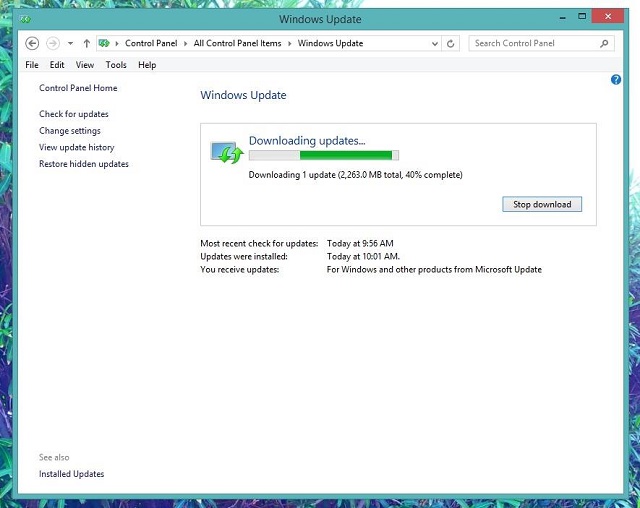Click the 'Today at 10:01 AM.' value
This screenshot has height=508, width=640.
pyautogui.click(x=363, y=257)
